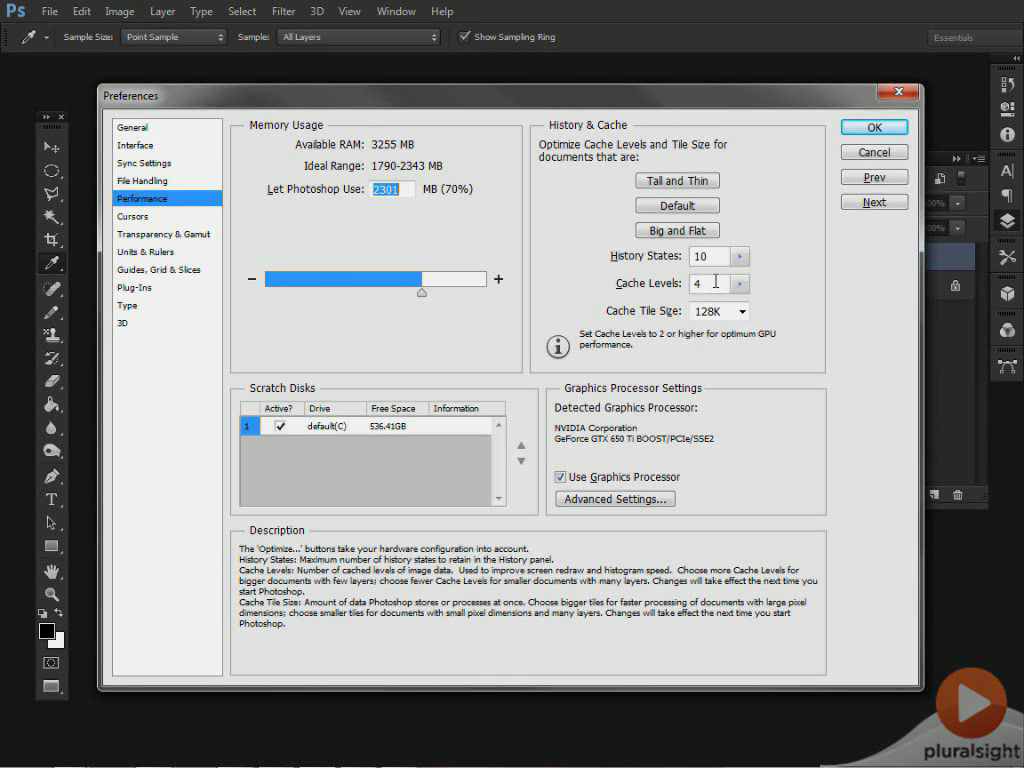Select the Eraser tool
This screenshot has width=1024, height=768.
(x=51, y=381)
